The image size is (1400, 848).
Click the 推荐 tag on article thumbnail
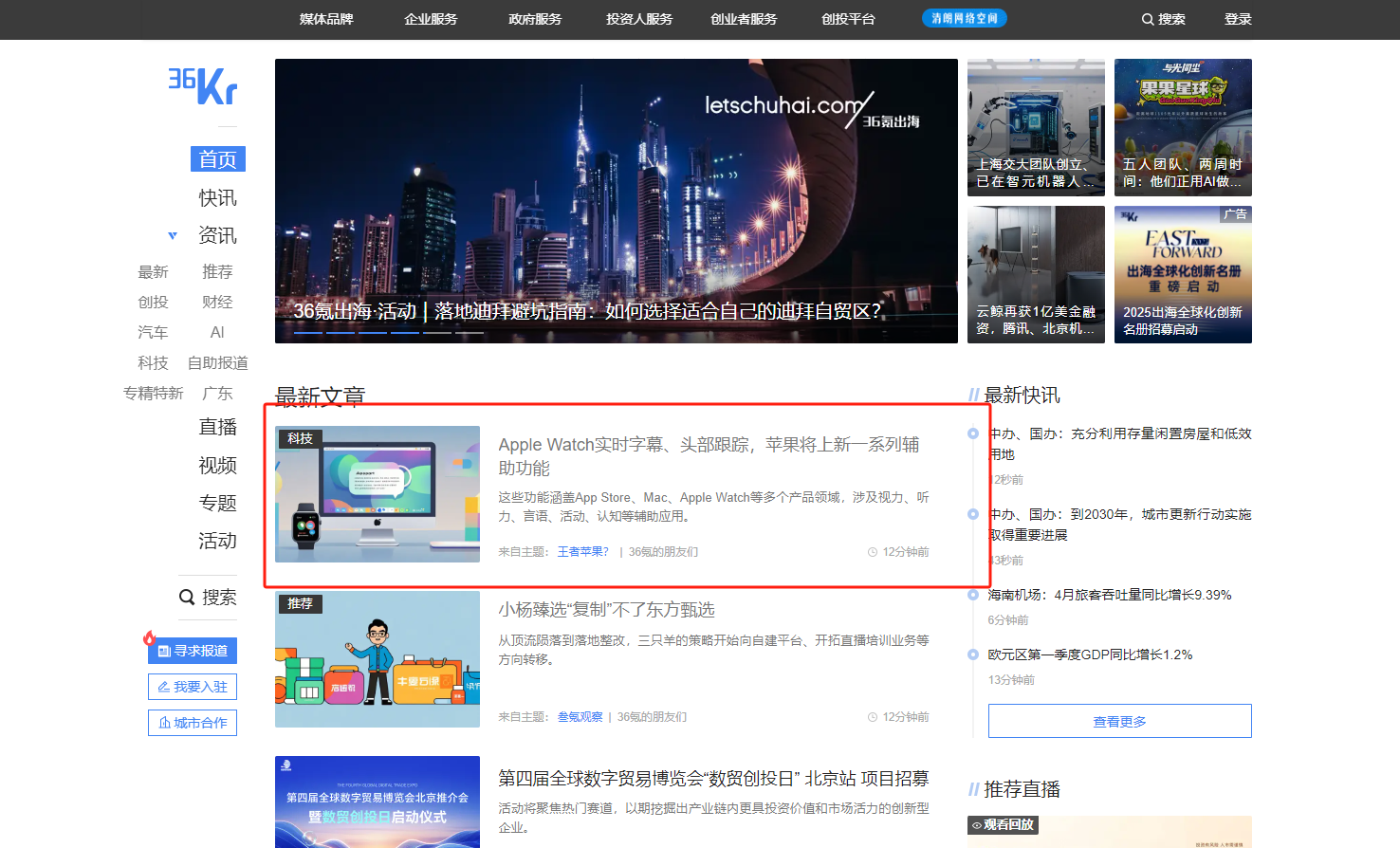300,603
